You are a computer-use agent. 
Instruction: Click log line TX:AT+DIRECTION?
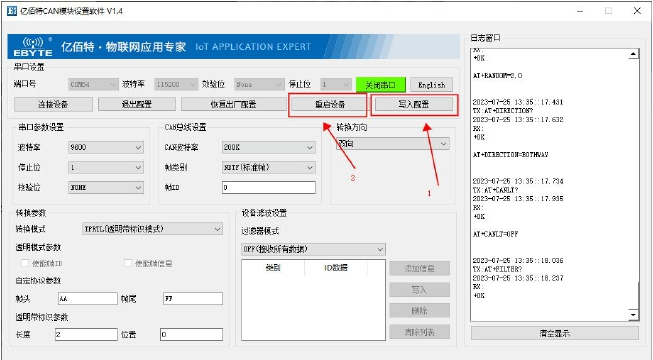[x=503, y=111]
